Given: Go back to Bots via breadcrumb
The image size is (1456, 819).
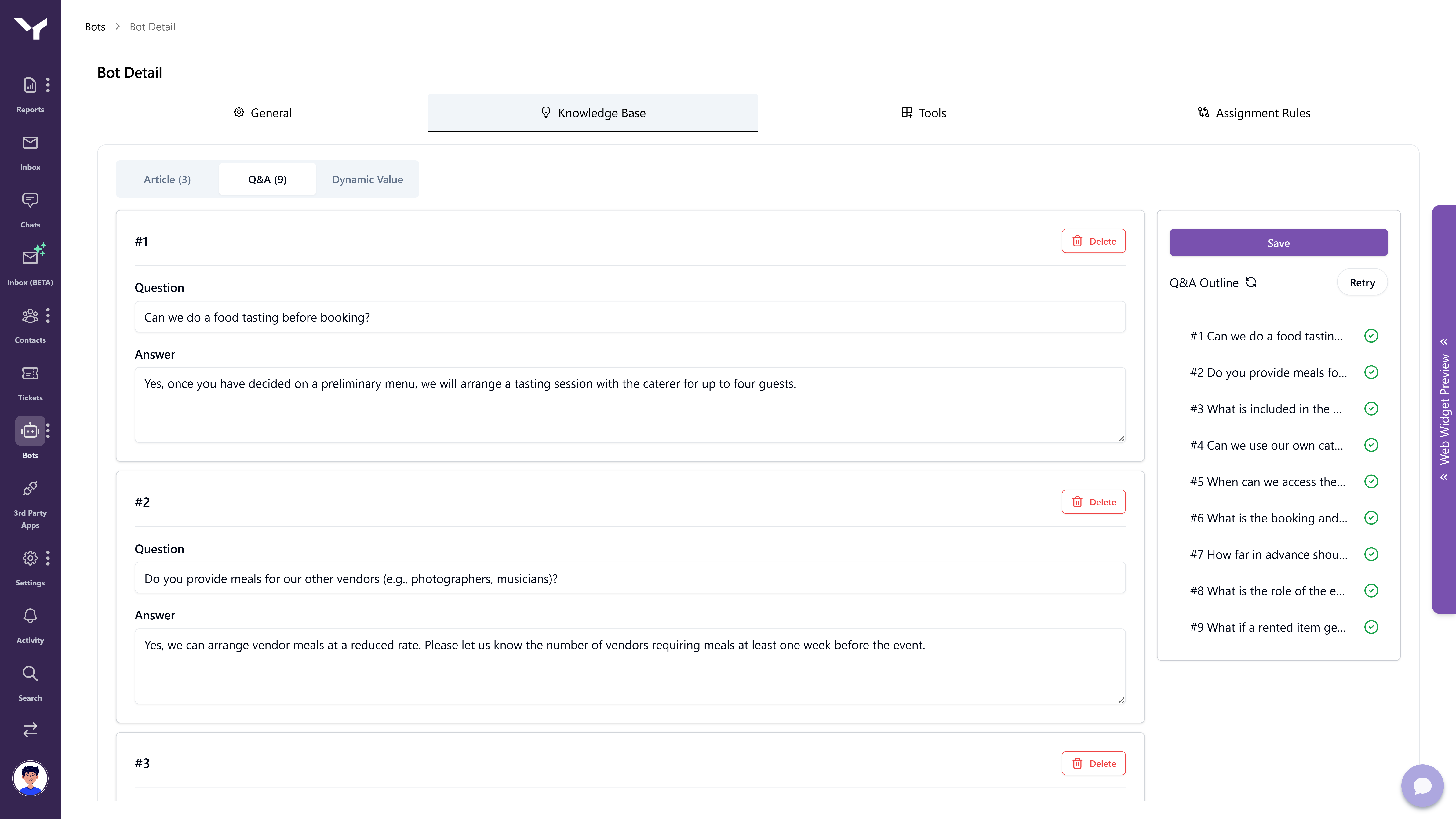Looking at the screenshot, I should (95, 27).
